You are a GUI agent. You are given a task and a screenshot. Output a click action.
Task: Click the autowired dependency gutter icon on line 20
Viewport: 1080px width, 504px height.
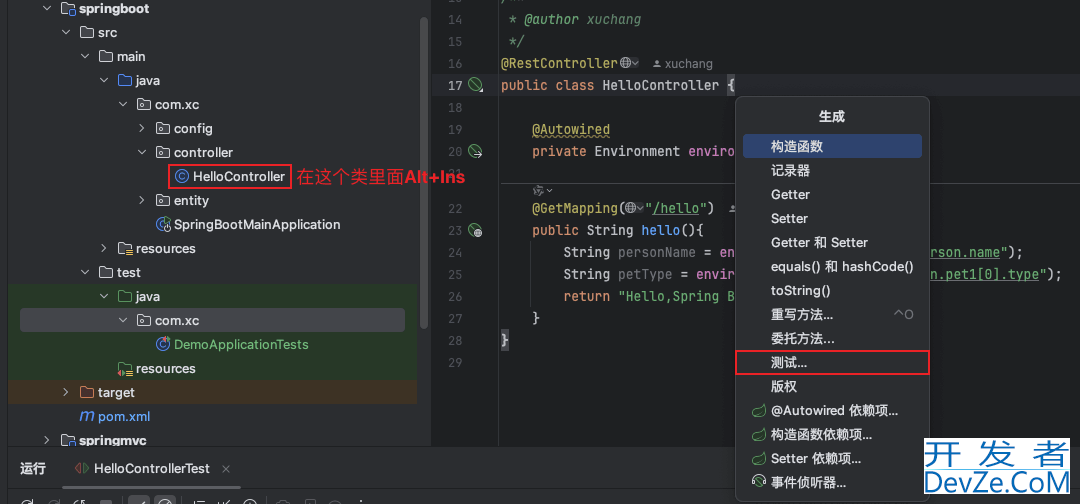click(475, 151)
